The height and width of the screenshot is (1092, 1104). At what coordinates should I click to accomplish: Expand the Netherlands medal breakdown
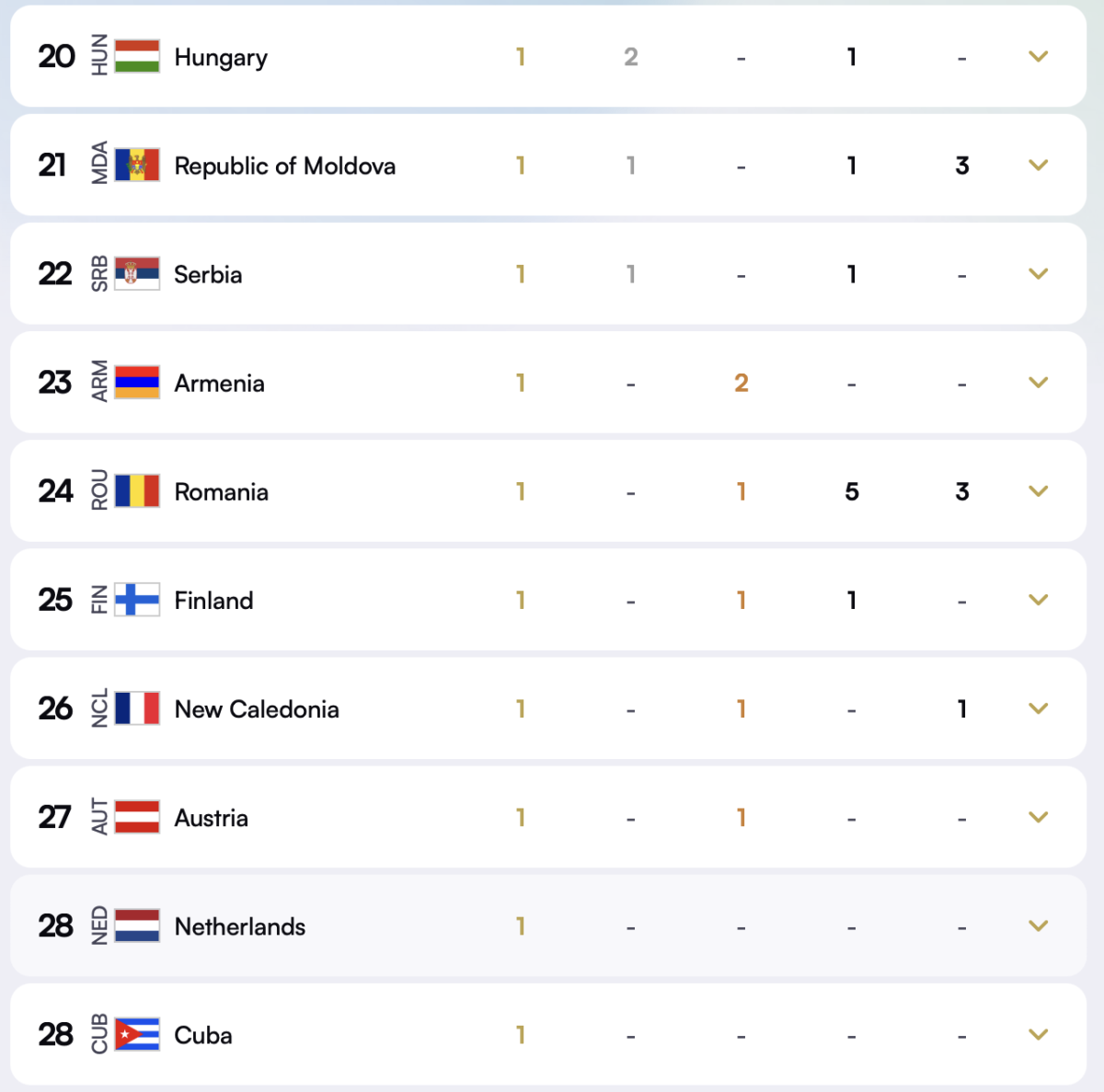click(x=1038, y=926)
